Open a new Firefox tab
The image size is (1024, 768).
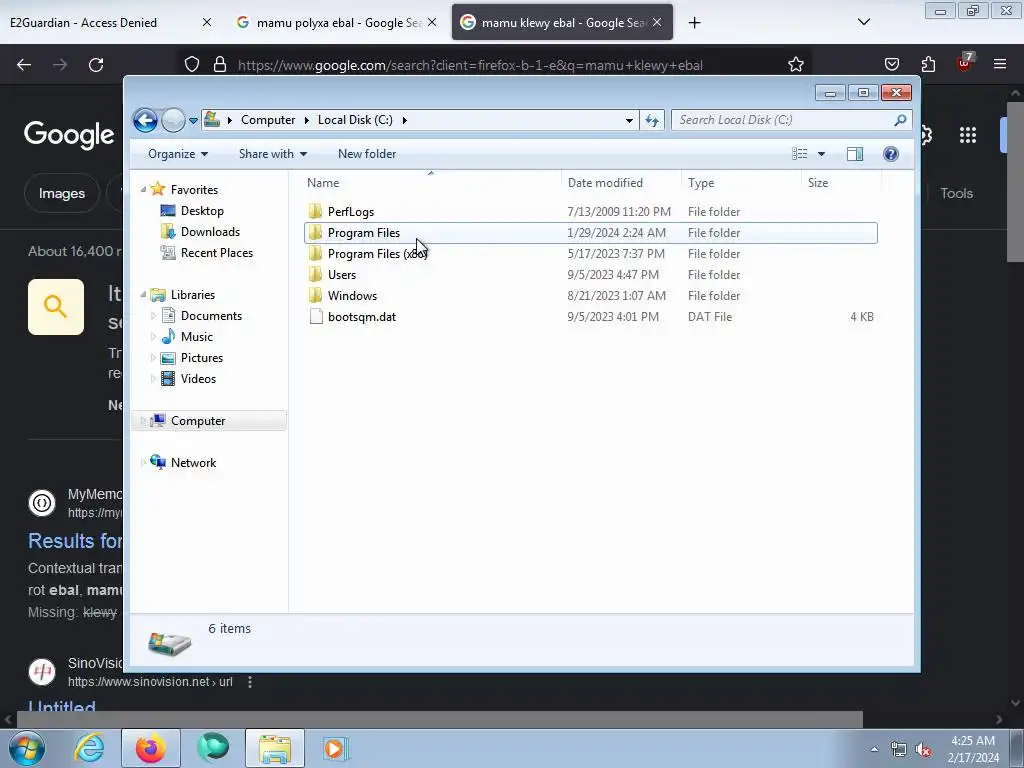point(695,23)
